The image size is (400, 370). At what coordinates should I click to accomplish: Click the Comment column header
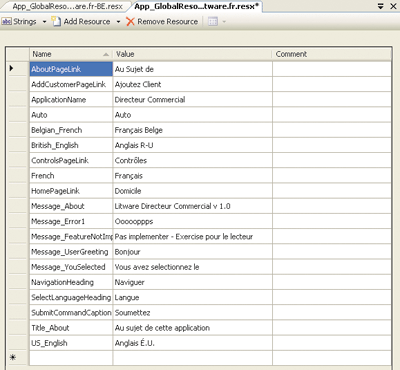pyautogui.click(x=332, y=54)
